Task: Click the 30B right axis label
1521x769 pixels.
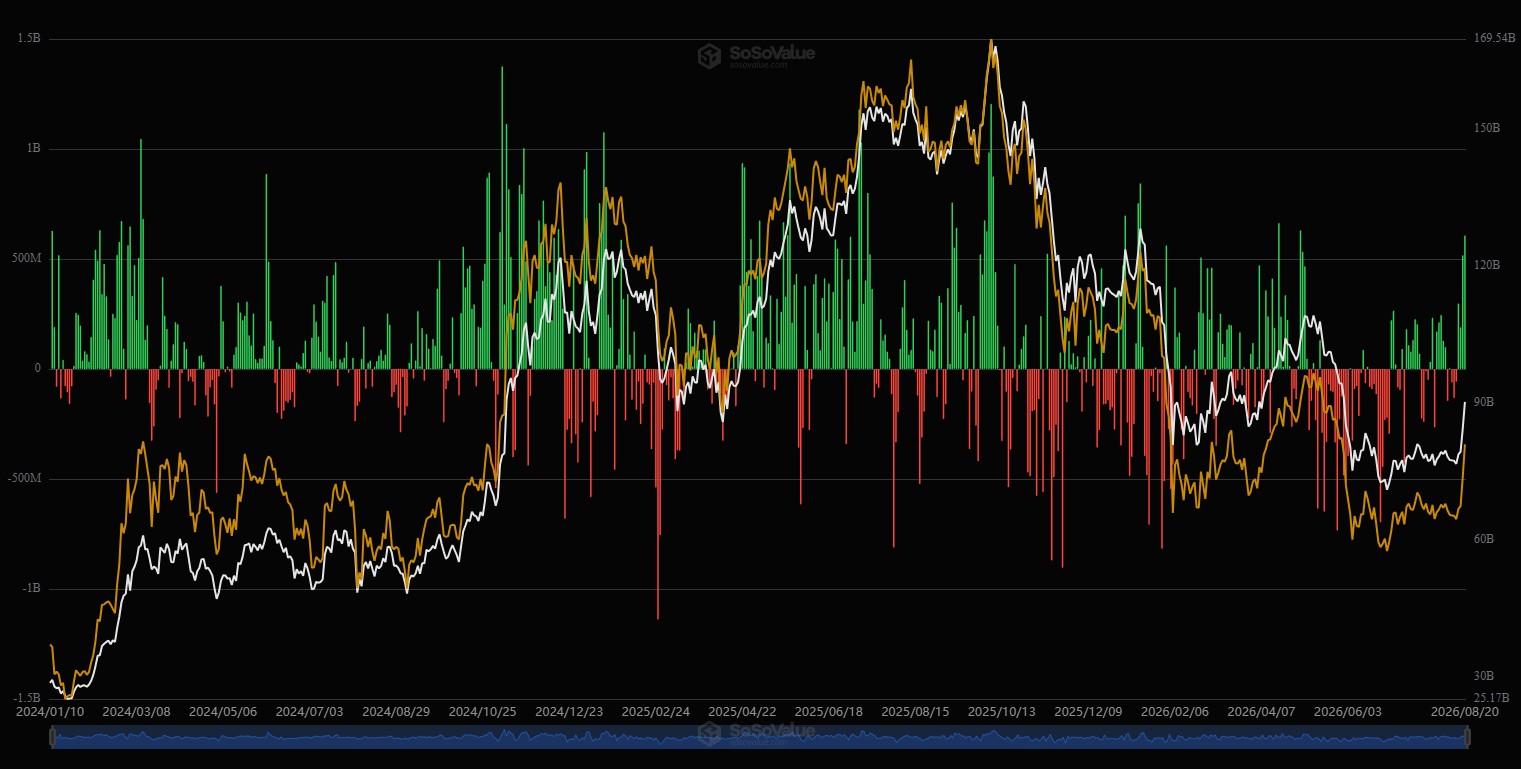Action: click(1484, 676)
